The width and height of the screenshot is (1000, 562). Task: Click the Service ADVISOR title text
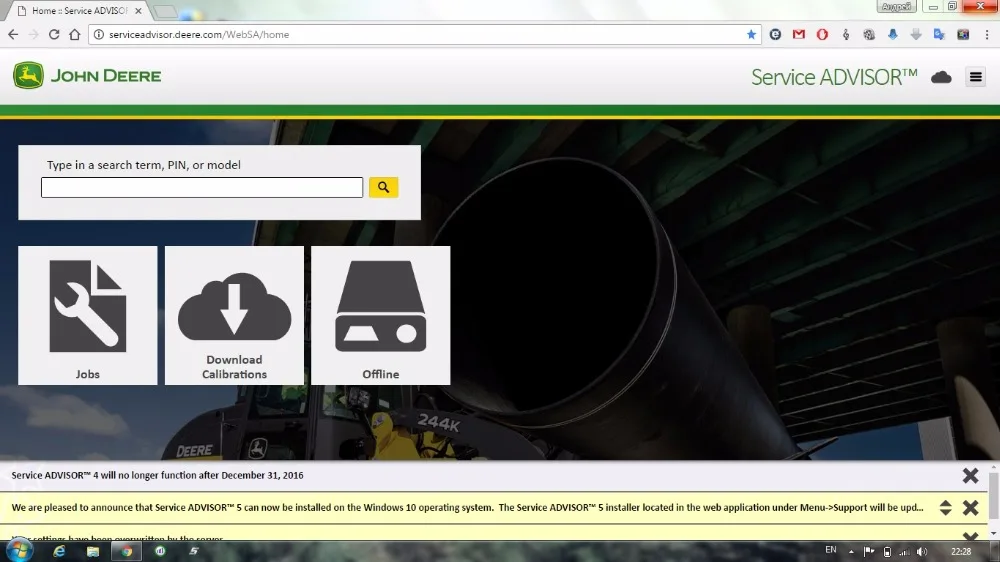click(834, 77)
